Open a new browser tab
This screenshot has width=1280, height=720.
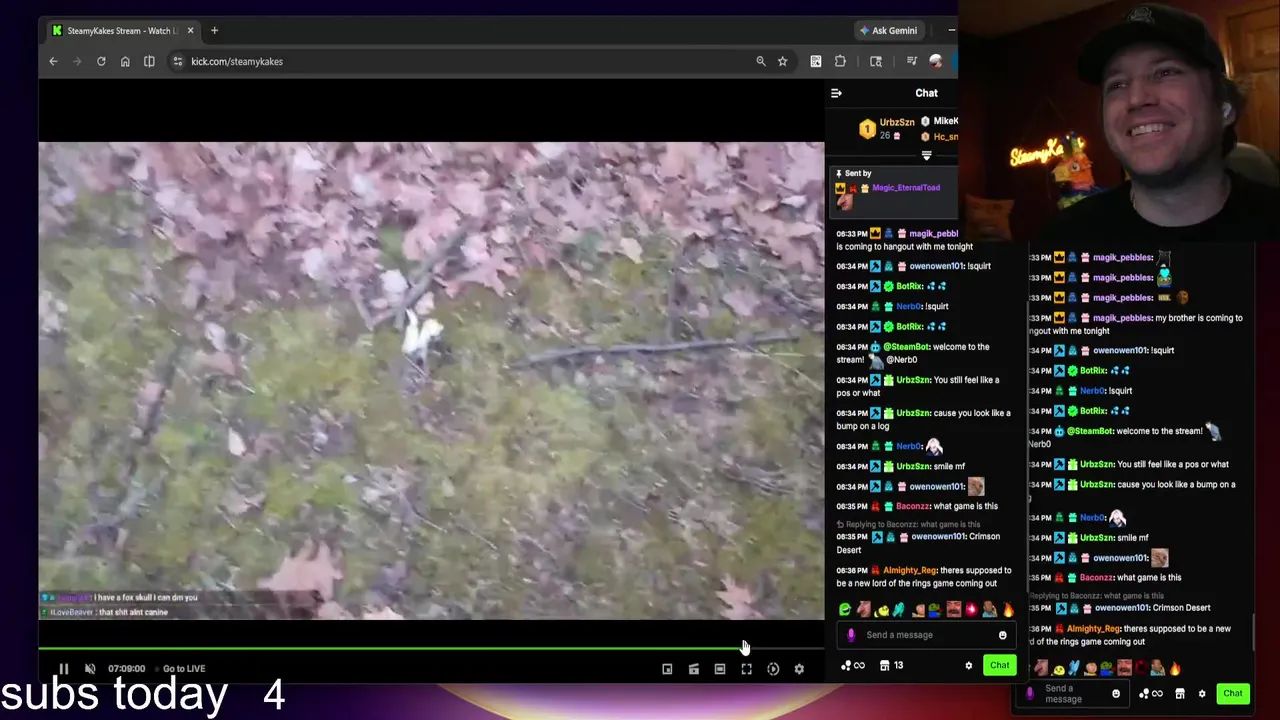(214, 31)
